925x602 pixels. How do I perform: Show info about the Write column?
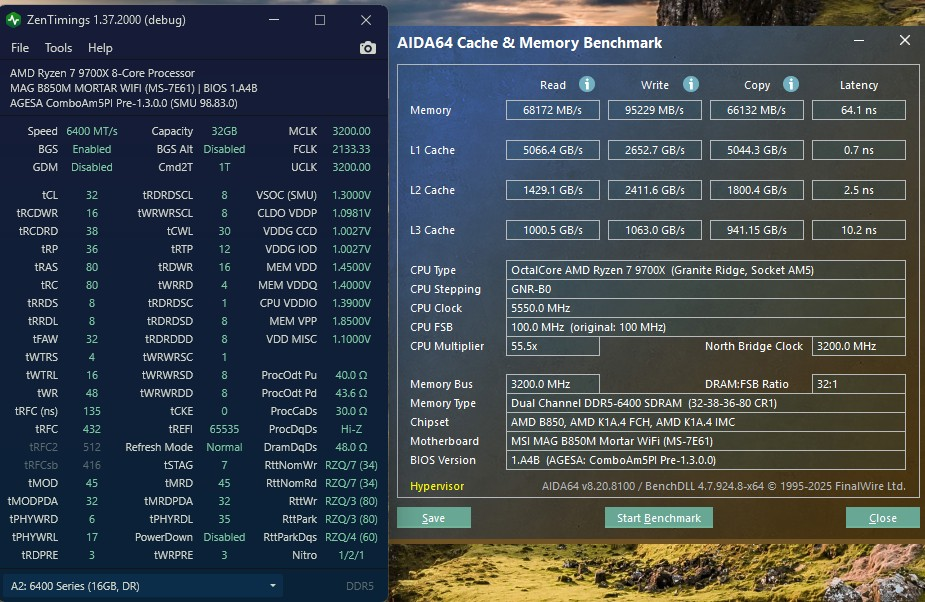point(691,84)
